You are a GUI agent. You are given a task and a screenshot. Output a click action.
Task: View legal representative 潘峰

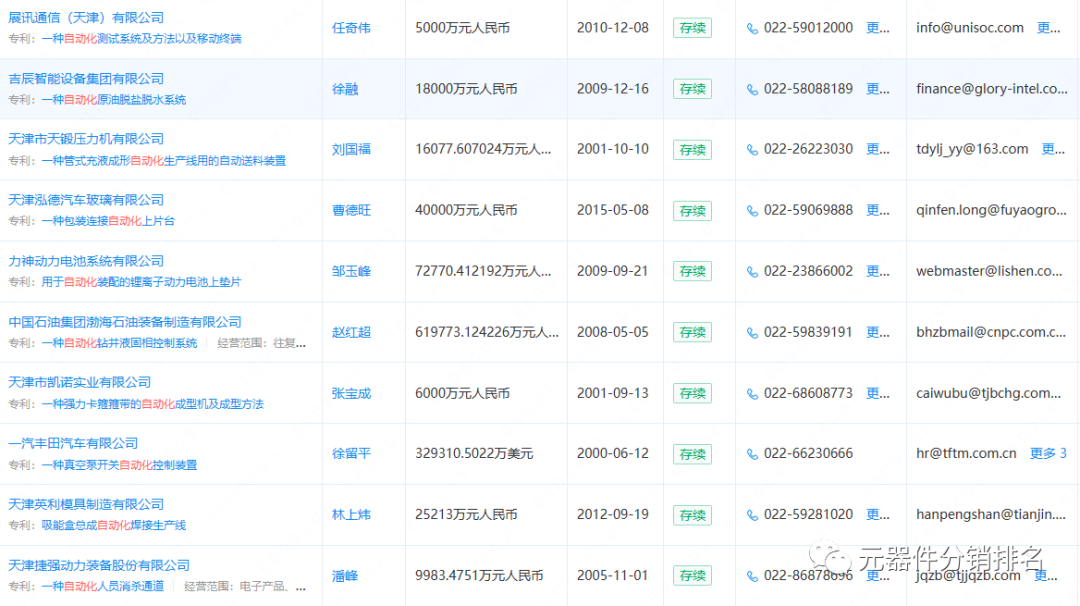[x=345, y=576]
